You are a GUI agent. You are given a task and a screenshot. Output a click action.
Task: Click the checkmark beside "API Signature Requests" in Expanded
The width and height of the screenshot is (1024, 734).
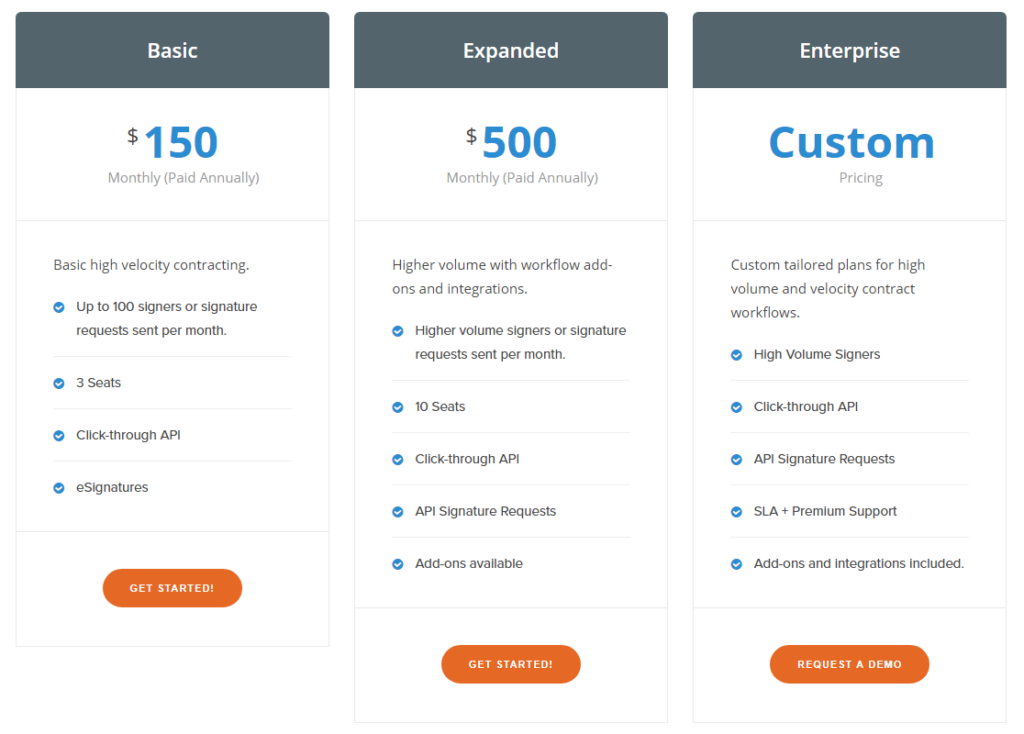click(397, 510)
